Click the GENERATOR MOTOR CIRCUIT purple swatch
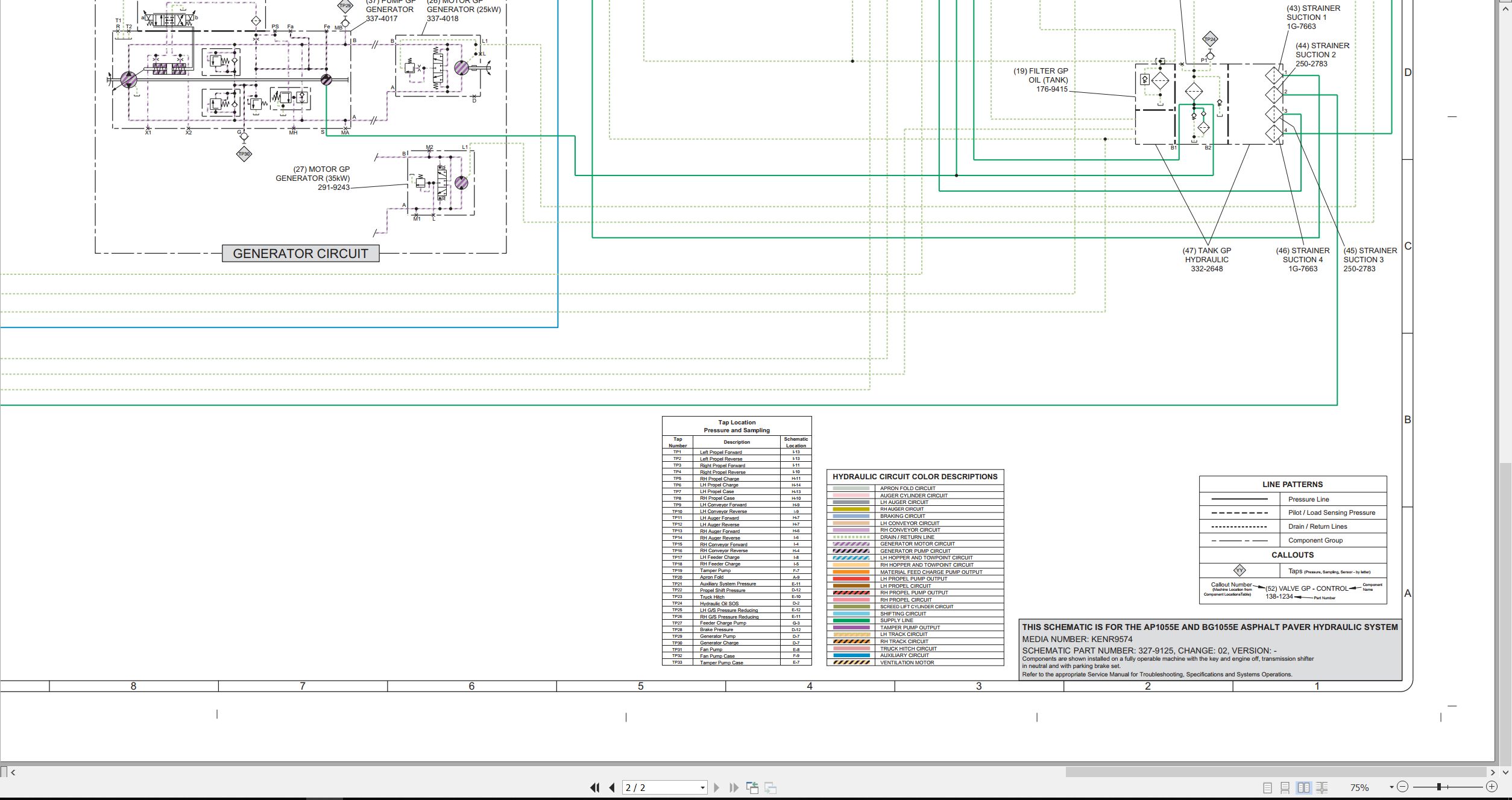 (x=851, y=544)
